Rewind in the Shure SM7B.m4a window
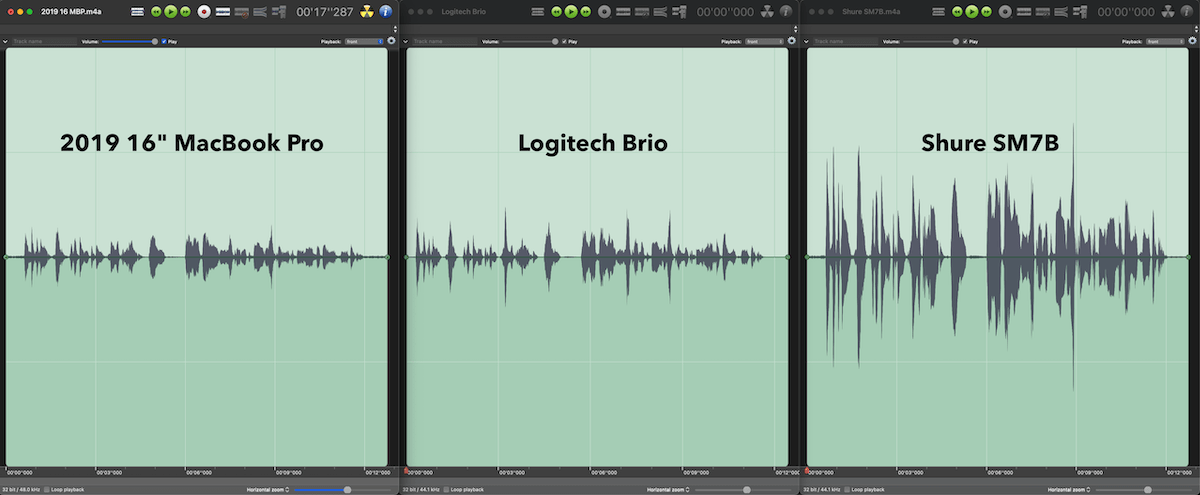The image size is (1200, 495). coord(957,12)
